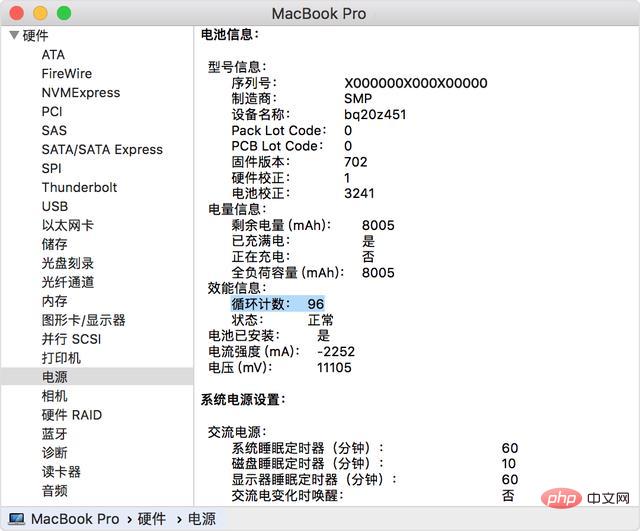Click the 电量信息 section label
This screenshot has height=531, width=640.
coord(237,209)
